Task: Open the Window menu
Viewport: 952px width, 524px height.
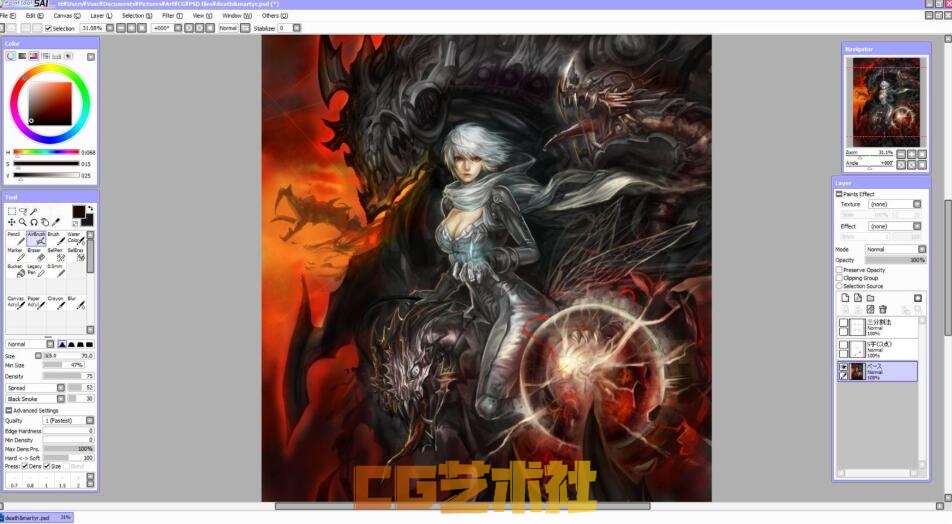Action: (237, 16)
